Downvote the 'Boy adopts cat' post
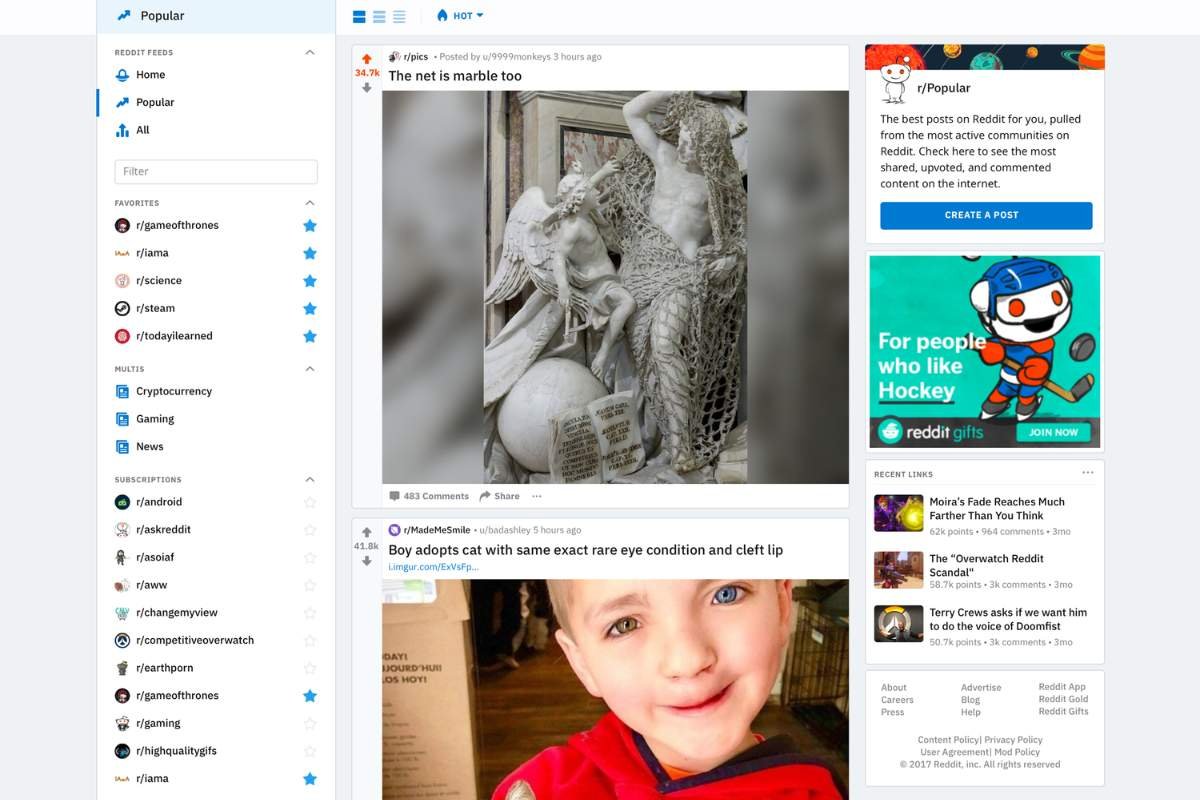This screenshot has width=1200, height=800. [367, 561]
